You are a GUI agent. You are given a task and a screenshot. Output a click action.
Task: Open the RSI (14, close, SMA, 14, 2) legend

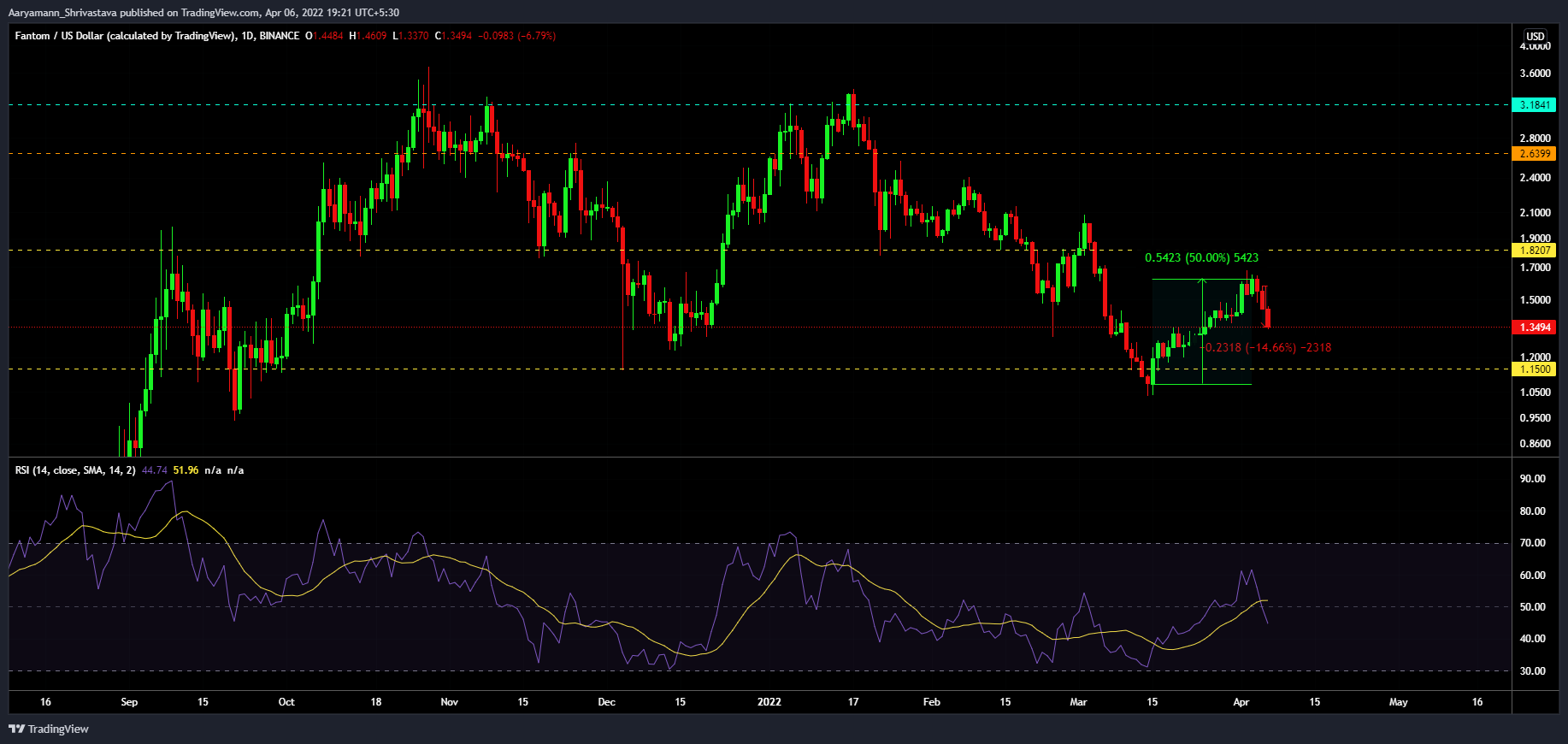(x=75, y=470)
